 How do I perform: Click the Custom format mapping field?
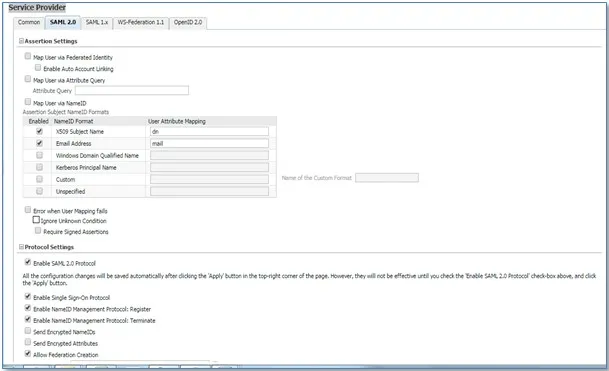[209, 179]
